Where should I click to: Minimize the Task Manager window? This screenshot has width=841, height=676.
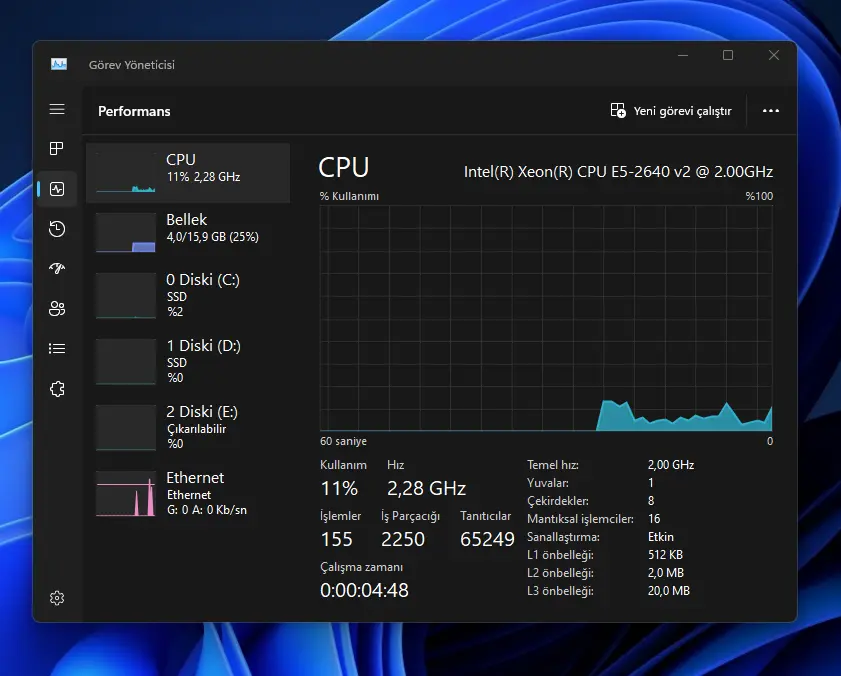point(683,55)
